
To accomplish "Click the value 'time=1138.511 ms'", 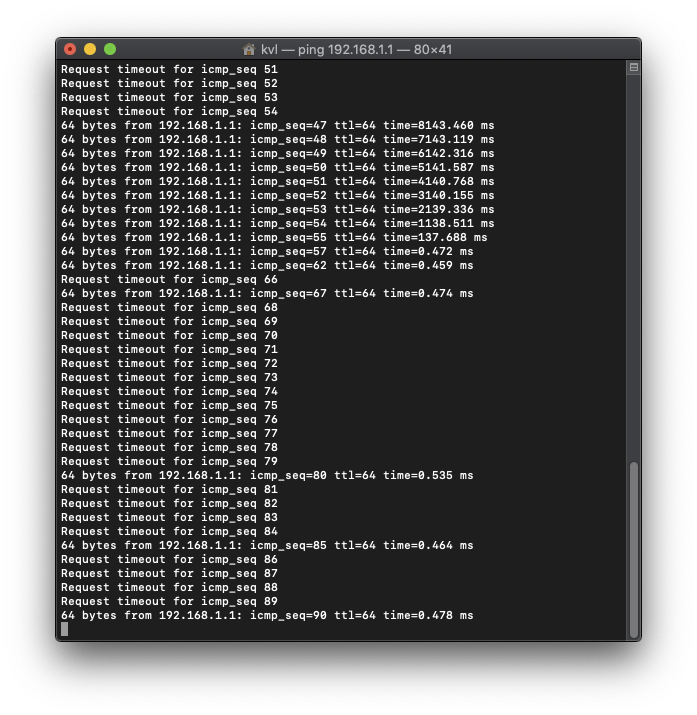I will pos(439,223).
